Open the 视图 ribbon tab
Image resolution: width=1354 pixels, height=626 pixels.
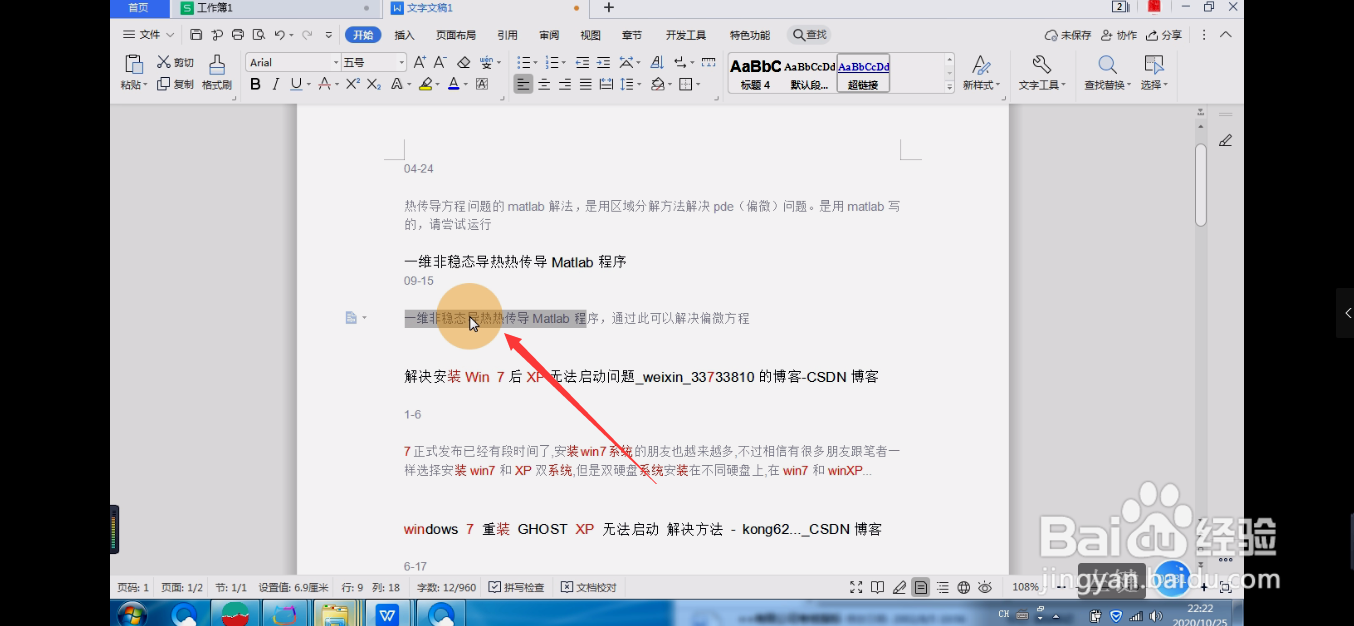pyautogui.click(x=590, y=34)
